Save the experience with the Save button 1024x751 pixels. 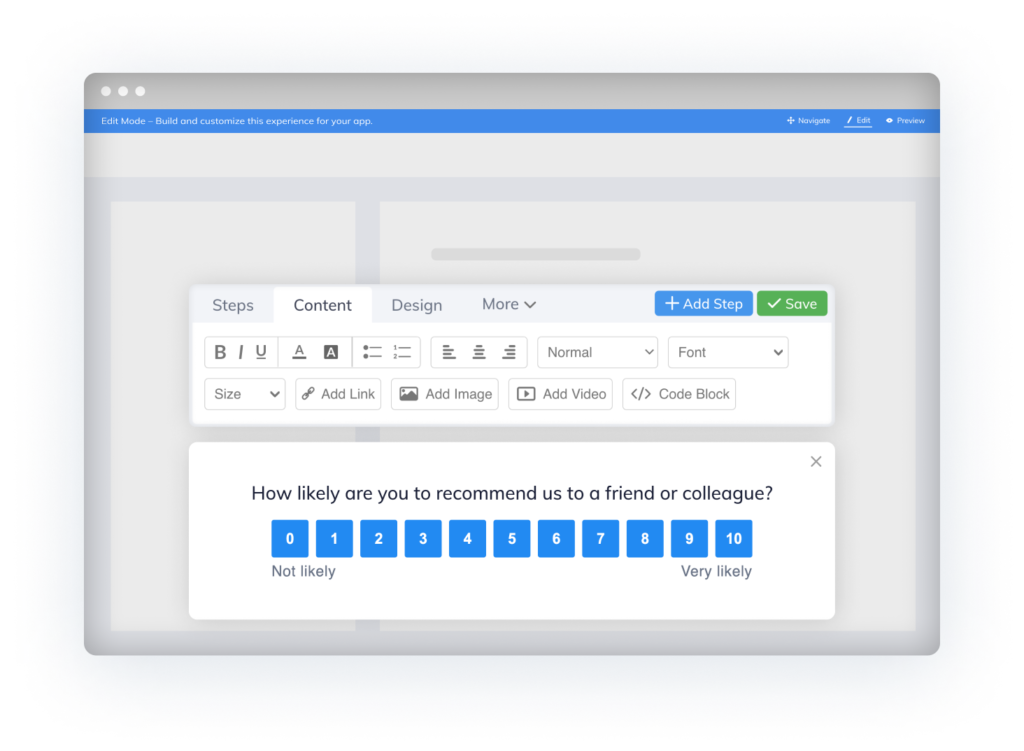click(792, 303)
